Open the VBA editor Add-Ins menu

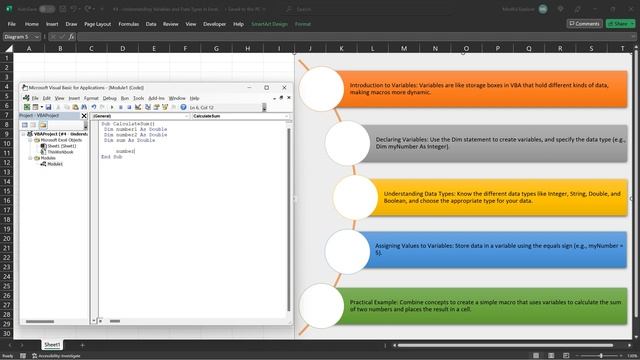pos(156,98)
